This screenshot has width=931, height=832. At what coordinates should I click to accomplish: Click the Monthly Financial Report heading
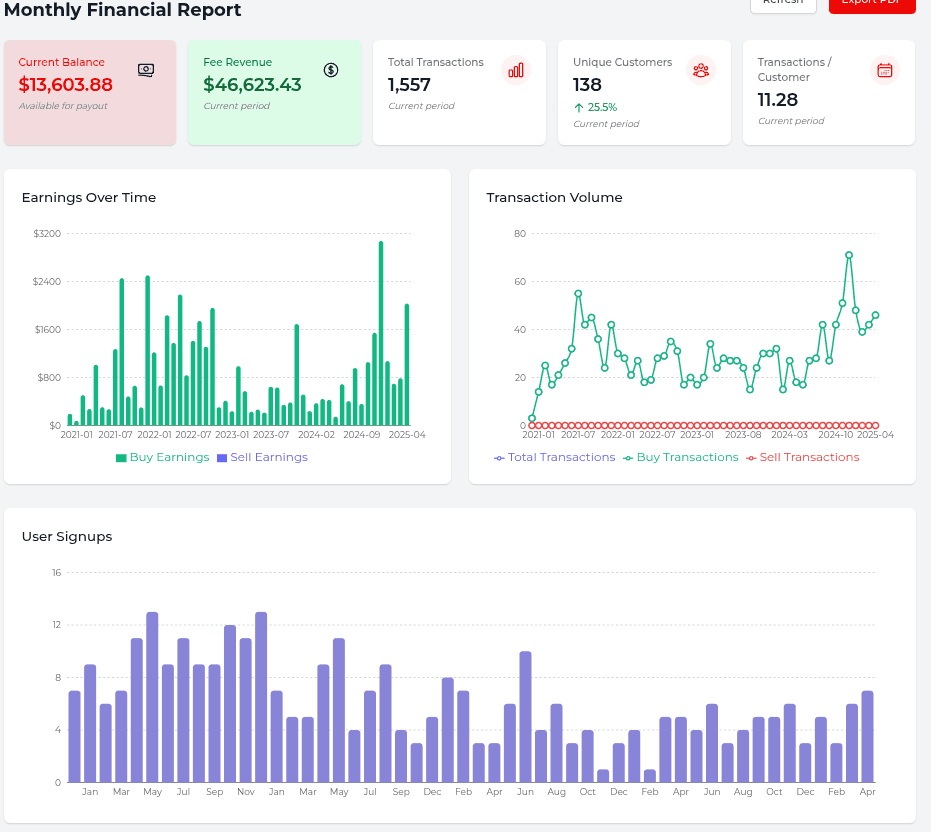(x=122, y=11)
